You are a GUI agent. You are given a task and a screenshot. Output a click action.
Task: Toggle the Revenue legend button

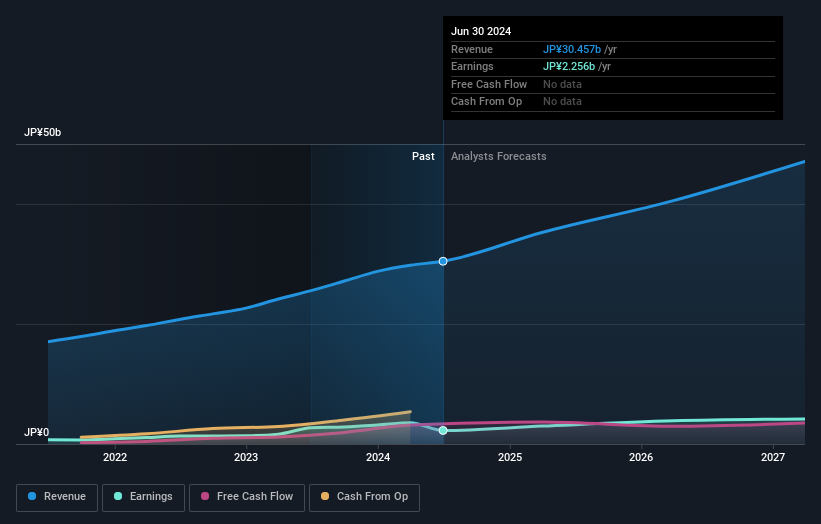[x=57, y=497]
